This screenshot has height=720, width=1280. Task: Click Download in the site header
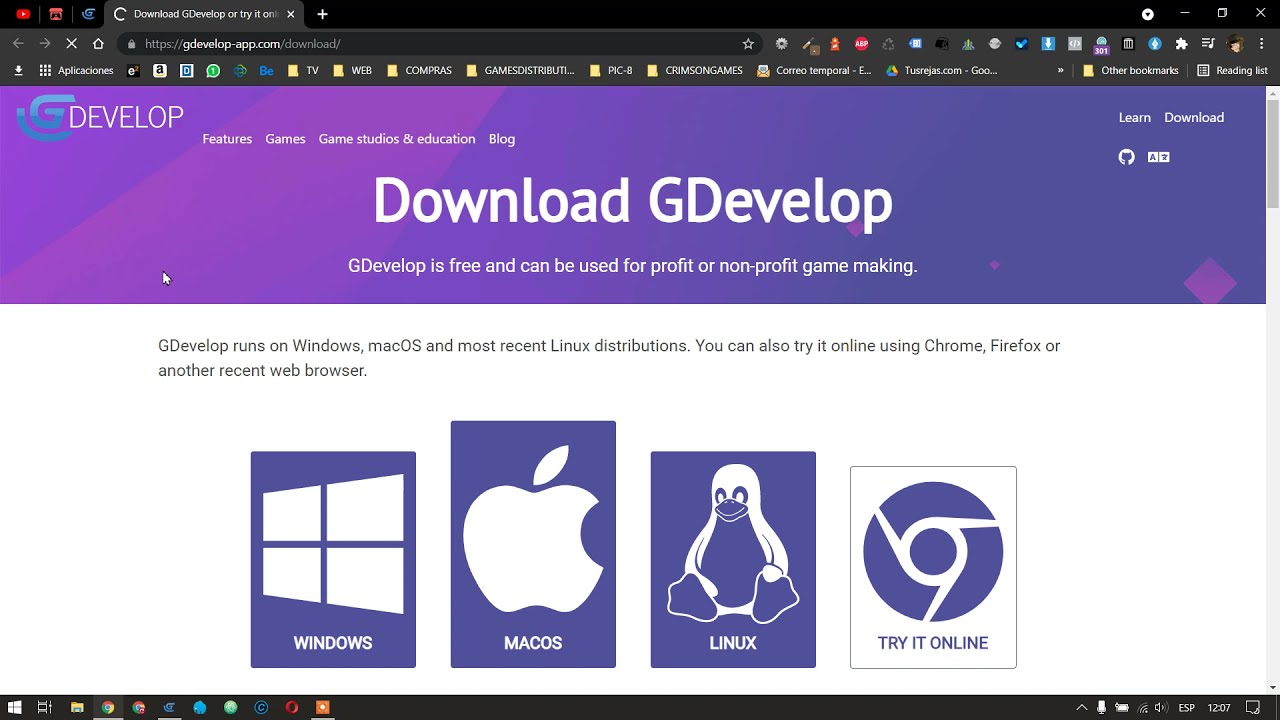tap(1194, 117)
